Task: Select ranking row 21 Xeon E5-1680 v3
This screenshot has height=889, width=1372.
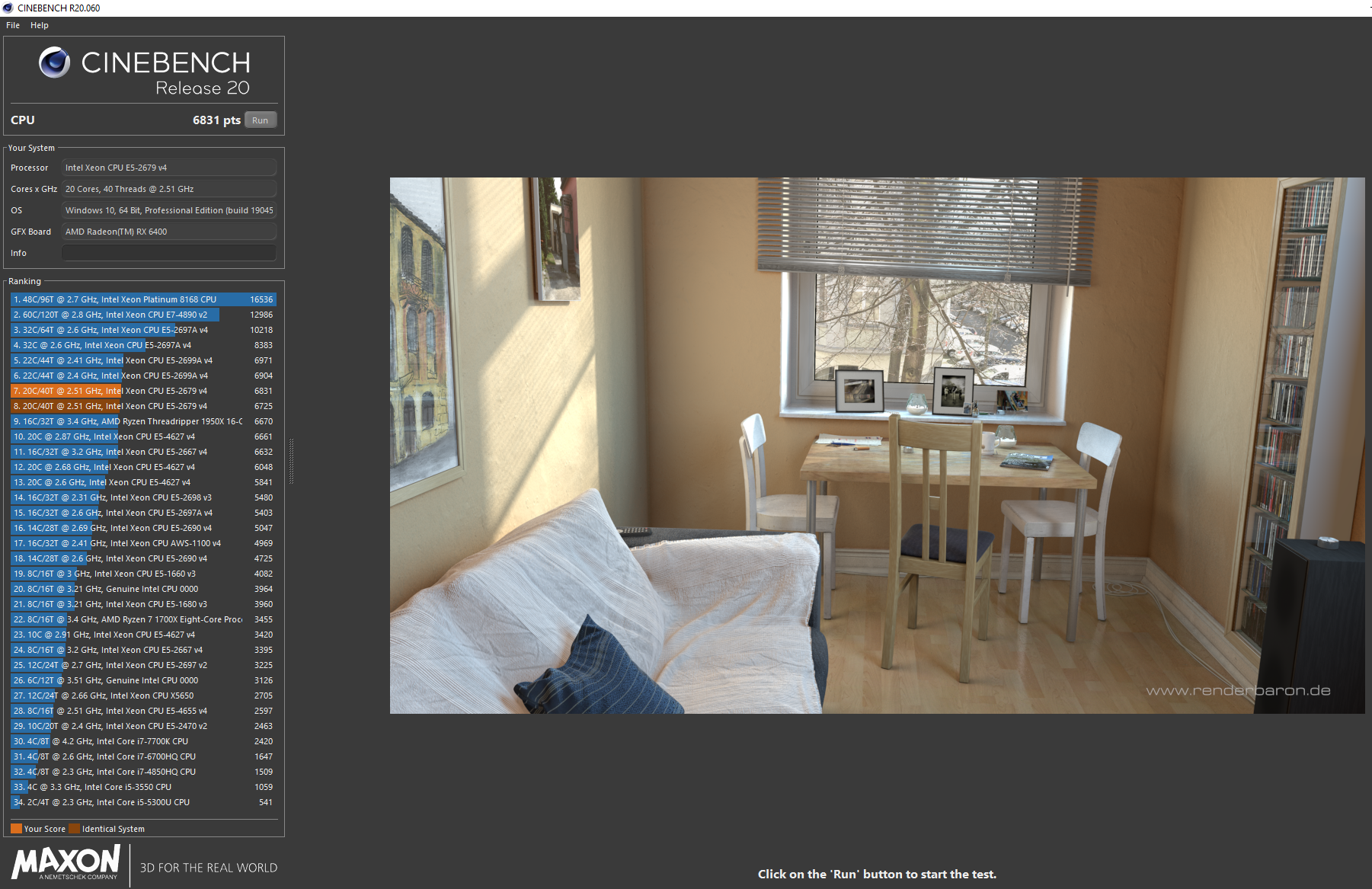Action: point(143,604)
